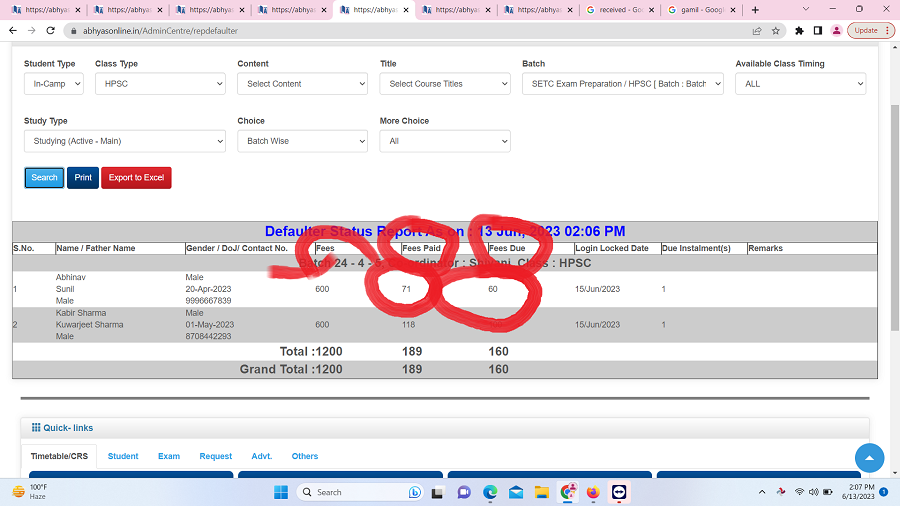Open the Choice dropdown set to Batch Wise
The width and height of the screenshot is (900, 506).
tap(302, 141)
